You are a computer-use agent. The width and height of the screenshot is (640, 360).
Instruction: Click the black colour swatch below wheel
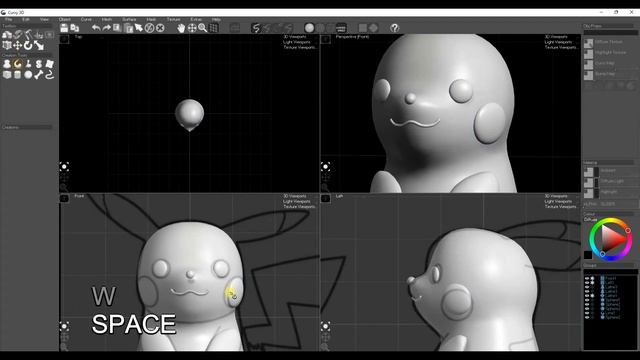(x=588, y=255)
